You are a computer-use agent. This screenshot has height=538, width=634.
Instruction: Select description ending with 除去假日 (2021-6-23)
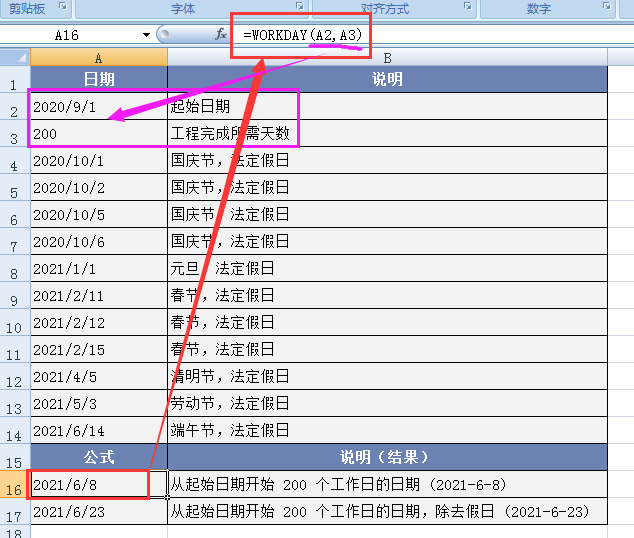tap(387, 512)
